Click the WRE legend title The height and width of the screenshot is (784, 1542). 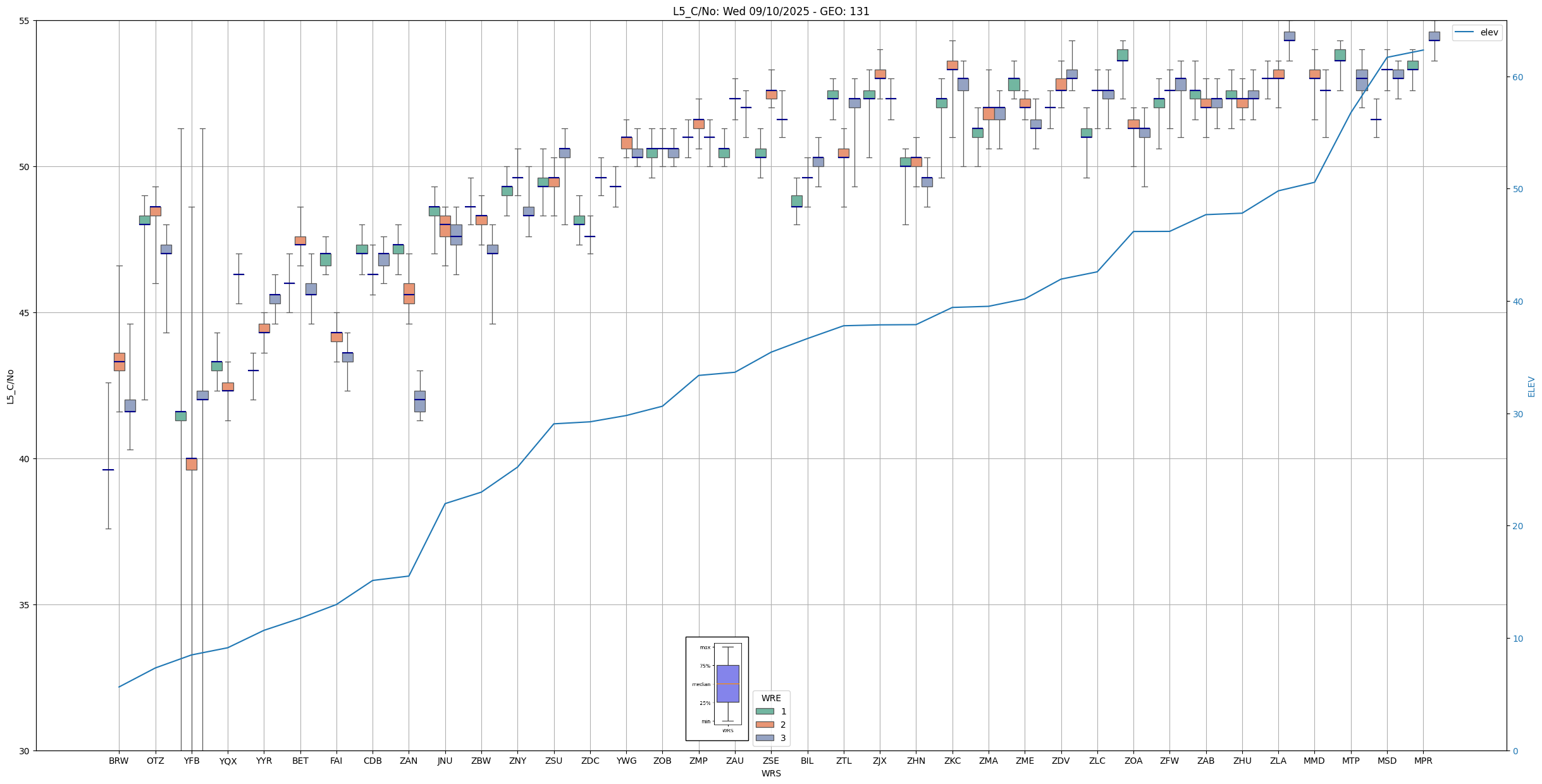pyautogui.click(x=771, y=698)
